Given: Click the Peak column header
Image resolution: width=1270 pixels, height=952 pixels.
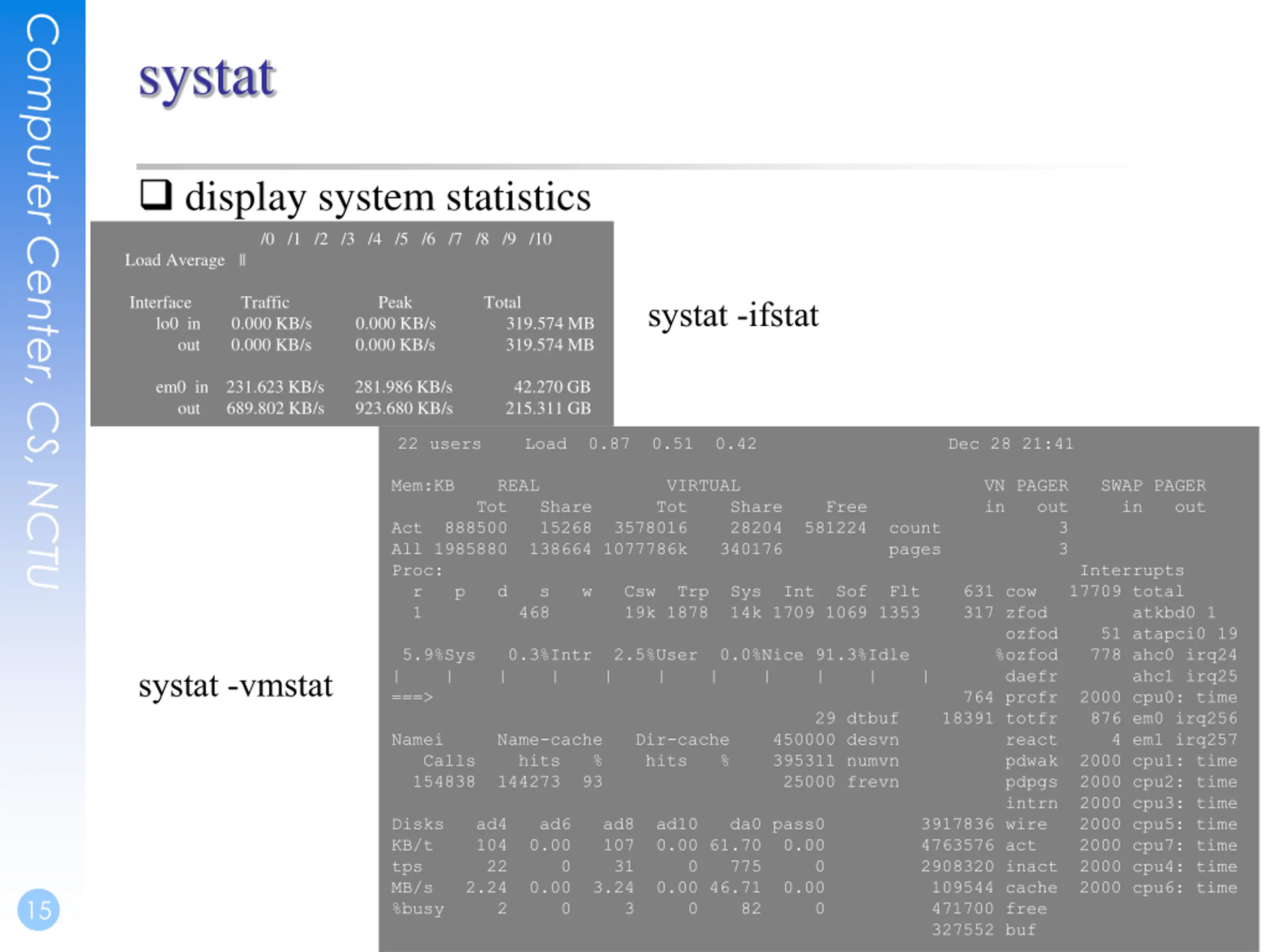Looking at the screenshot, I should (x=394, y=302).
